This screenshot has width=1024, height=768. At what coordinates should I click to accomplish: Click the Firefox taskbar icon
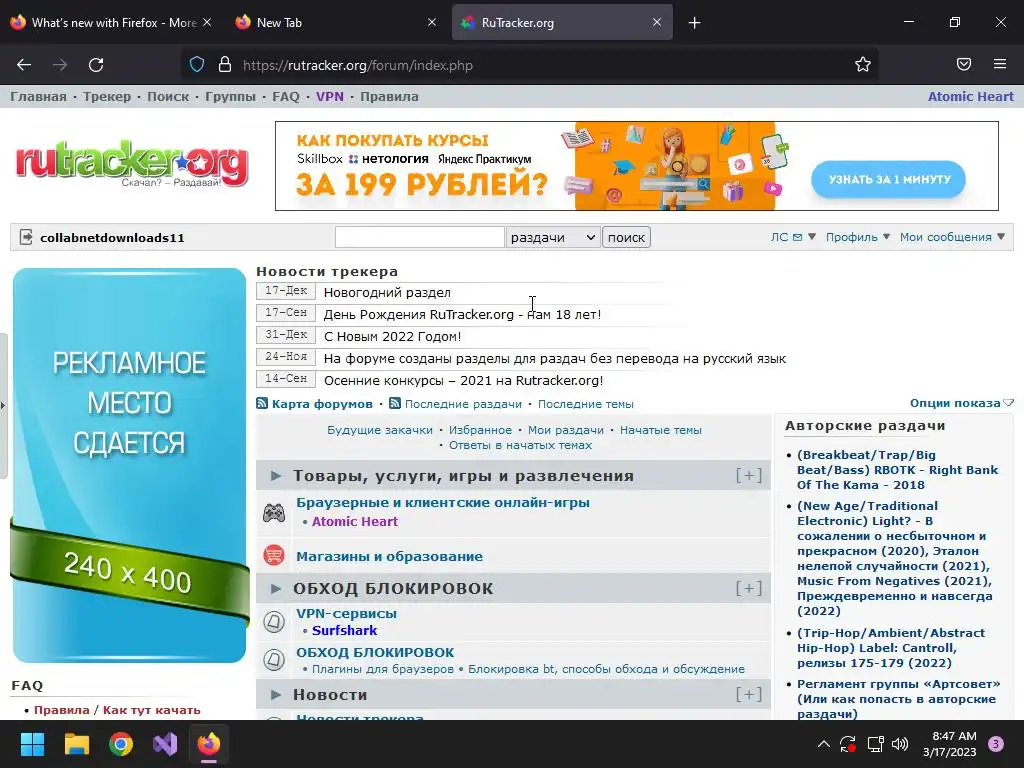click(x=209, y=744)
